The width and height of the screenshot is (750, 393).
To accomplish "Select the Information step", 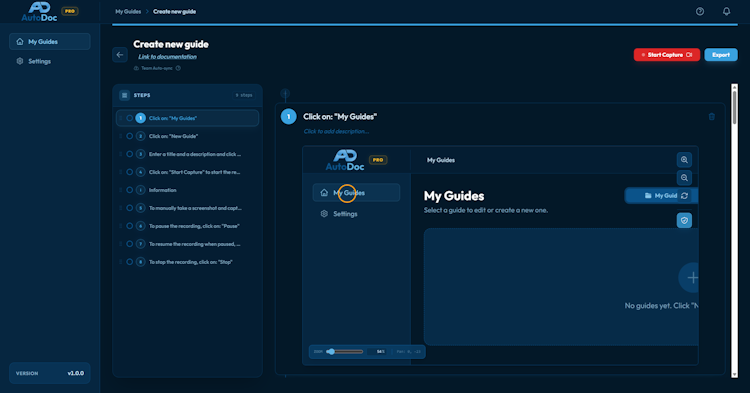I will tap(188, 190).
